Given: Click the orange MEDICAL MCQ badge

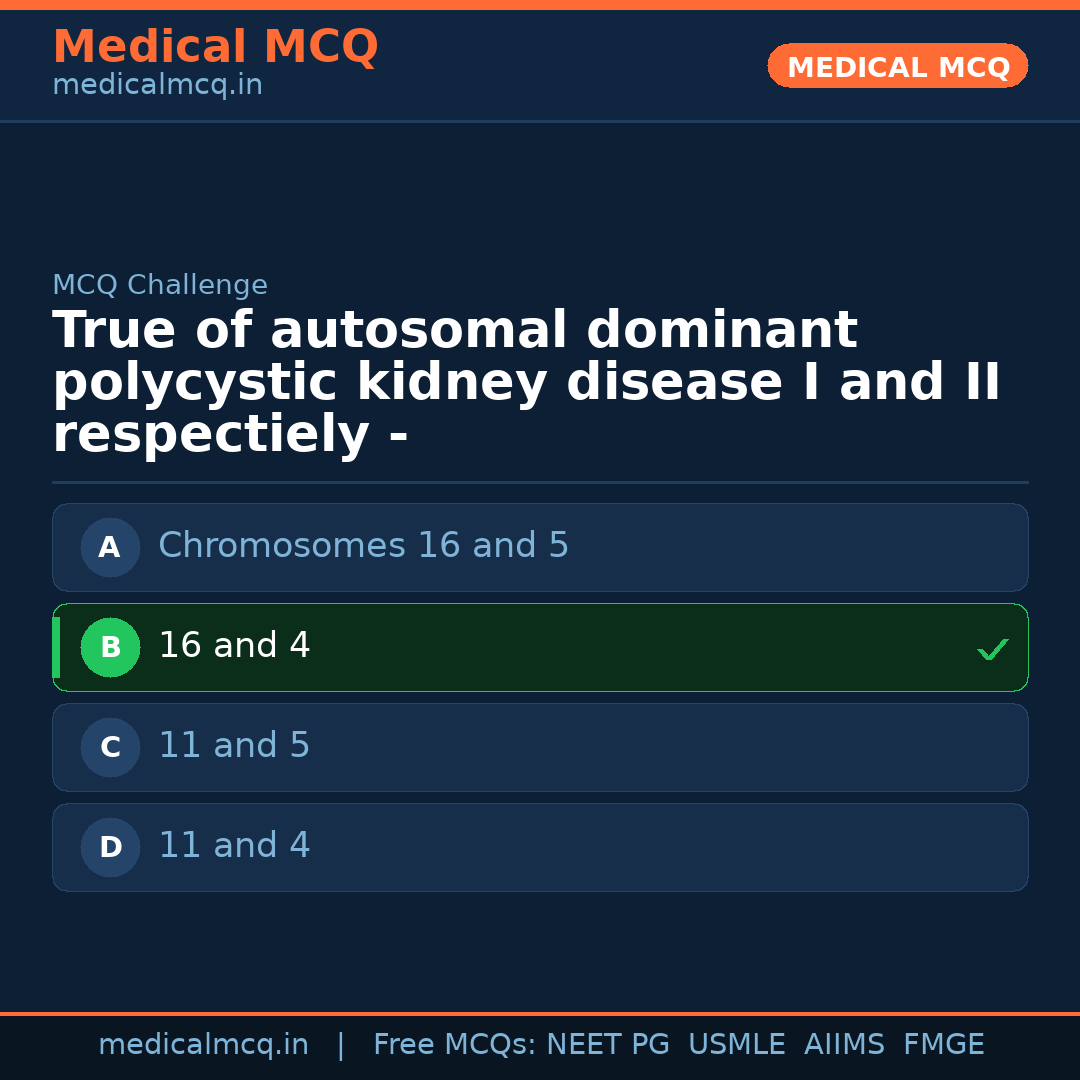Looking at the screenshot, I should [x=897, y=66].
